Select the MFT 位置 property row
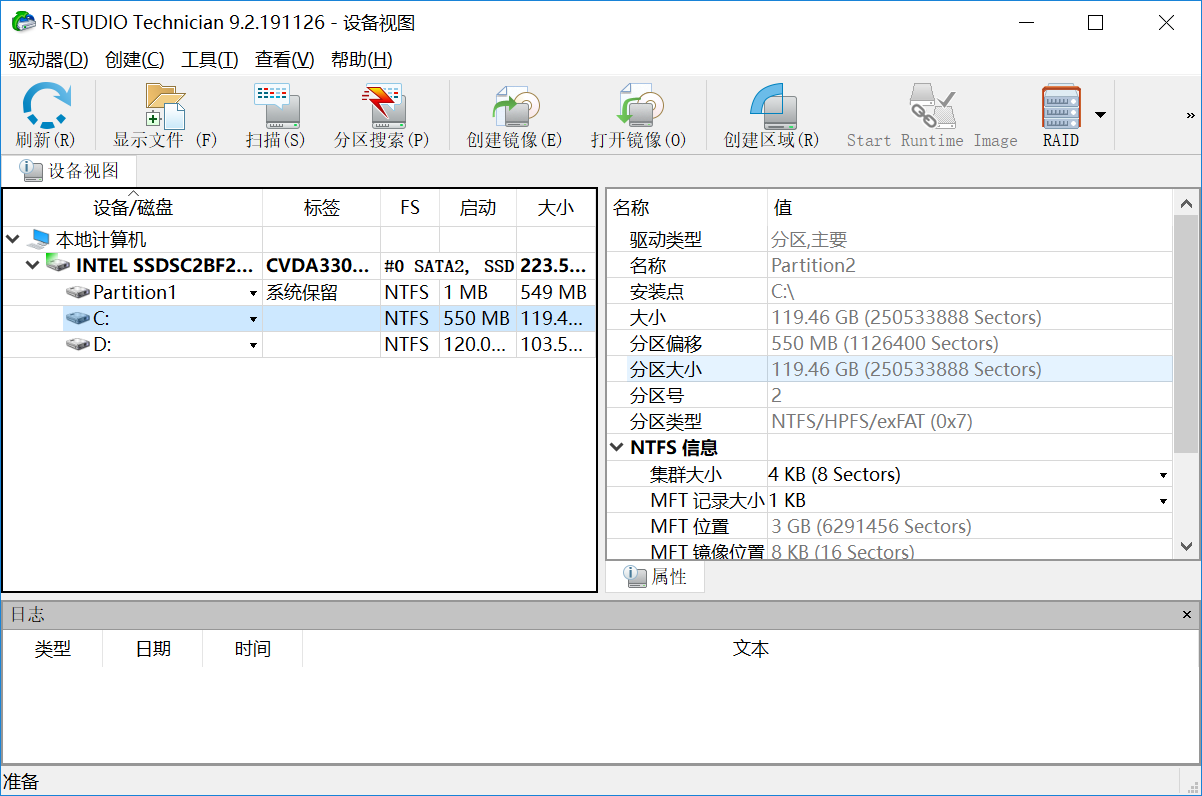This screenshot has width=1202, height=796. 889,526
